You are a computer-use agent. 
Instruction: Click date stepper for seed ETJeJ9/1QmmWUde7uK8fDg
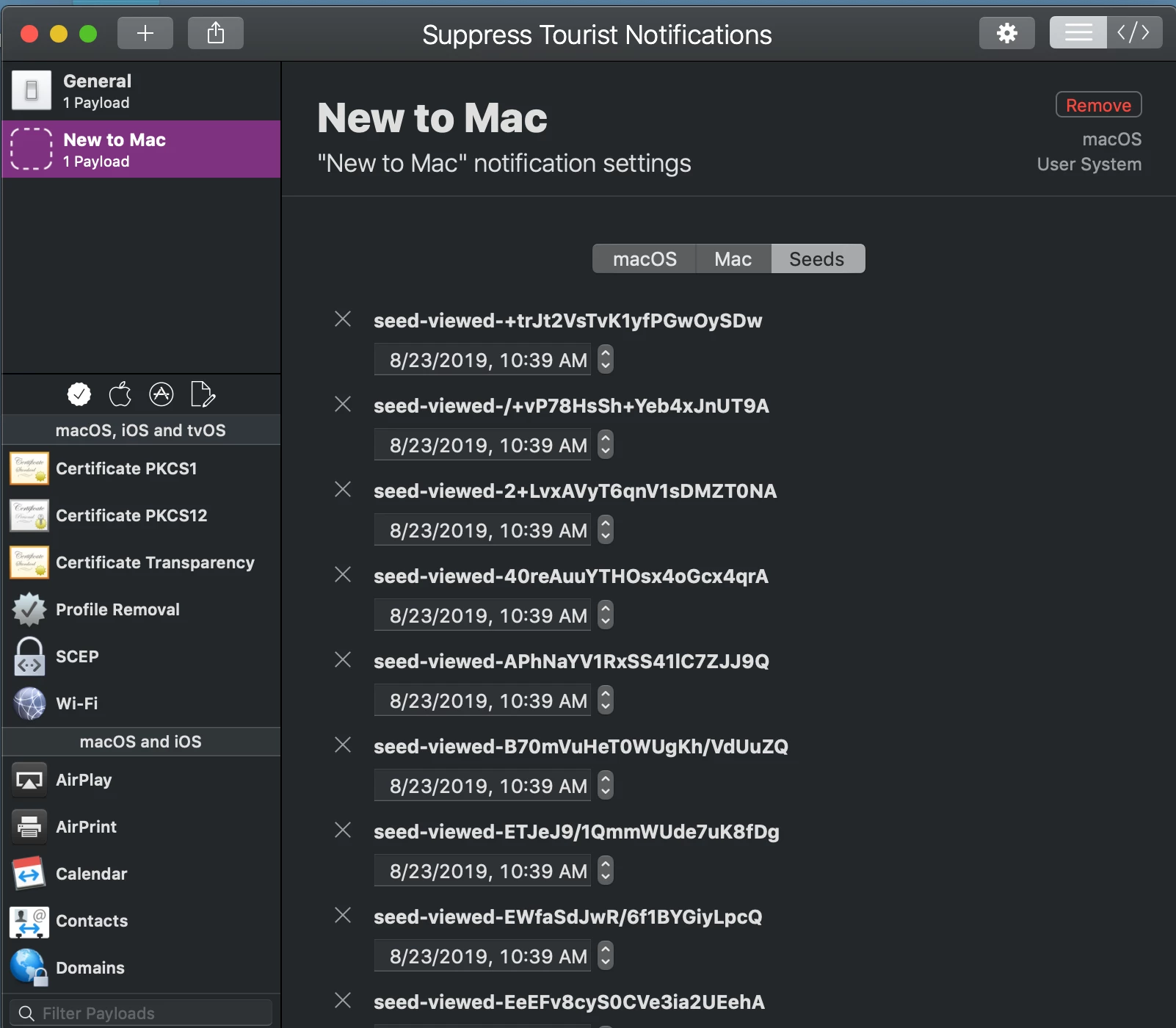coord(606,871)
